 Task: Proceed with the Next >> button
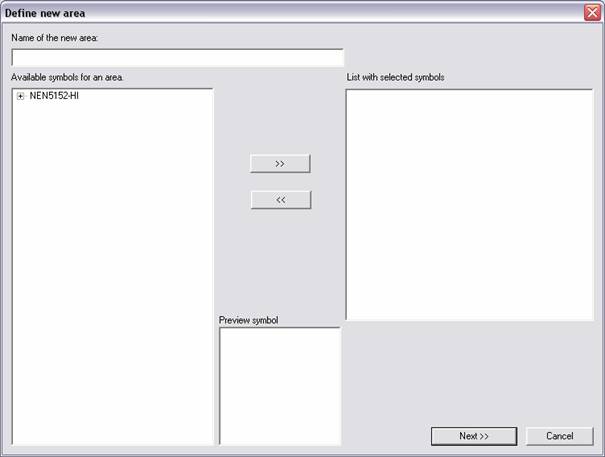click(473, 436)
